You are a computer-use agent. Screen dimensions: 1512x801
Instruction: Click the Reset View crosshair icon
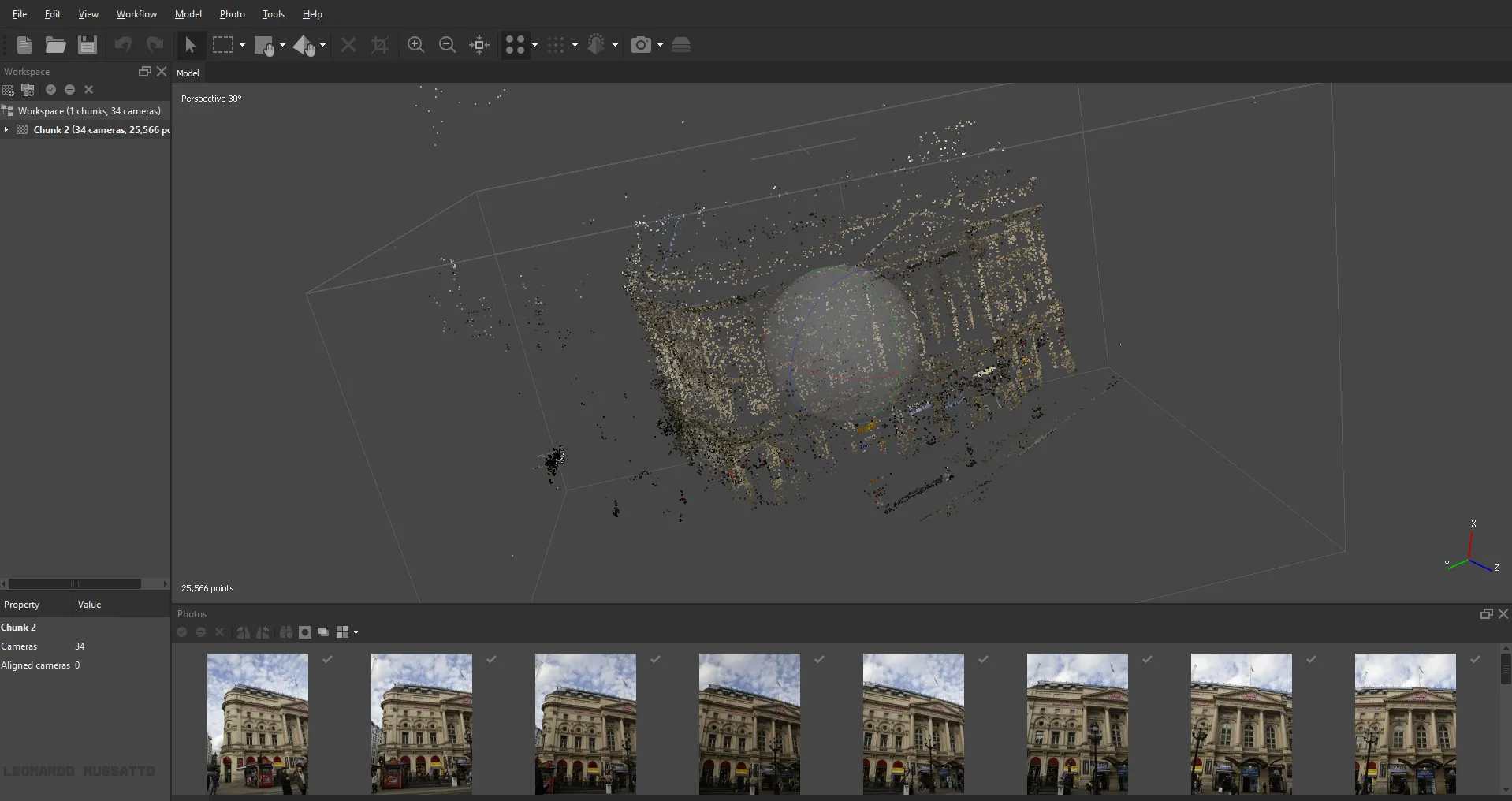(479, 45)
